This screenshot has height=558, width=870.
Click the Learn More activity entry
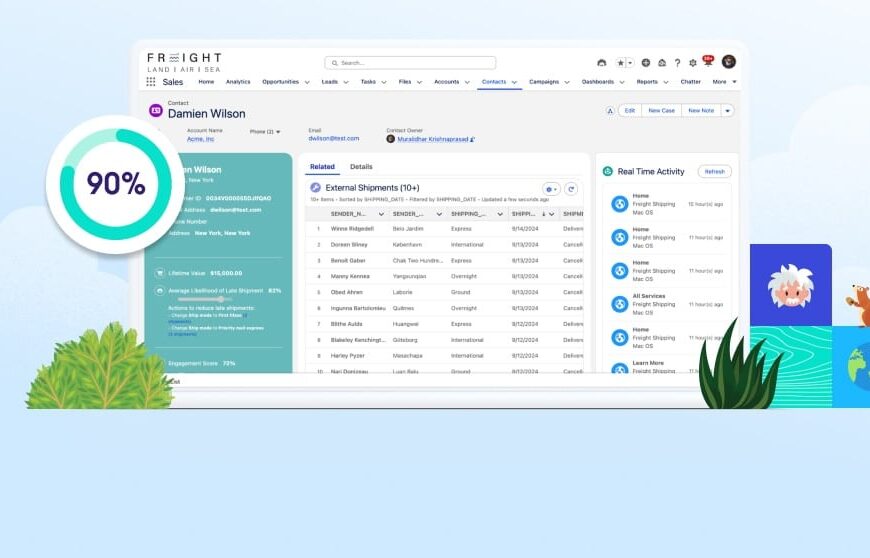[x=648, y=363]
